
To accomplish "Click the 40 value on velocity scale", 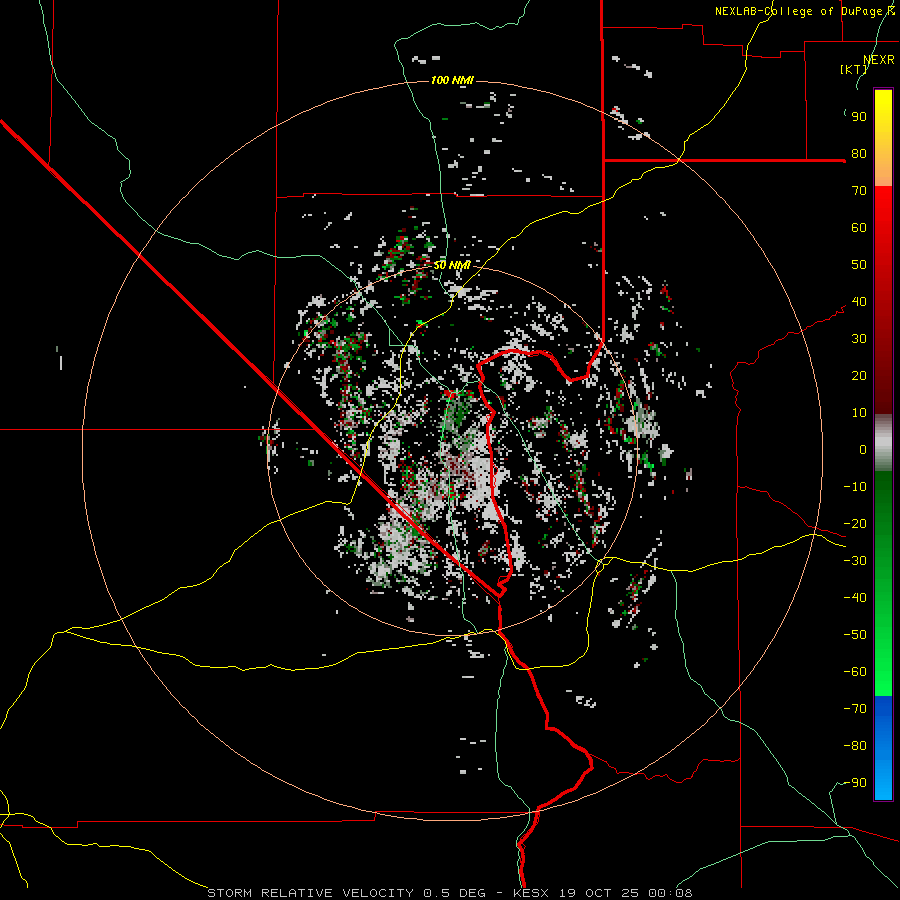I will click(859, 302).
